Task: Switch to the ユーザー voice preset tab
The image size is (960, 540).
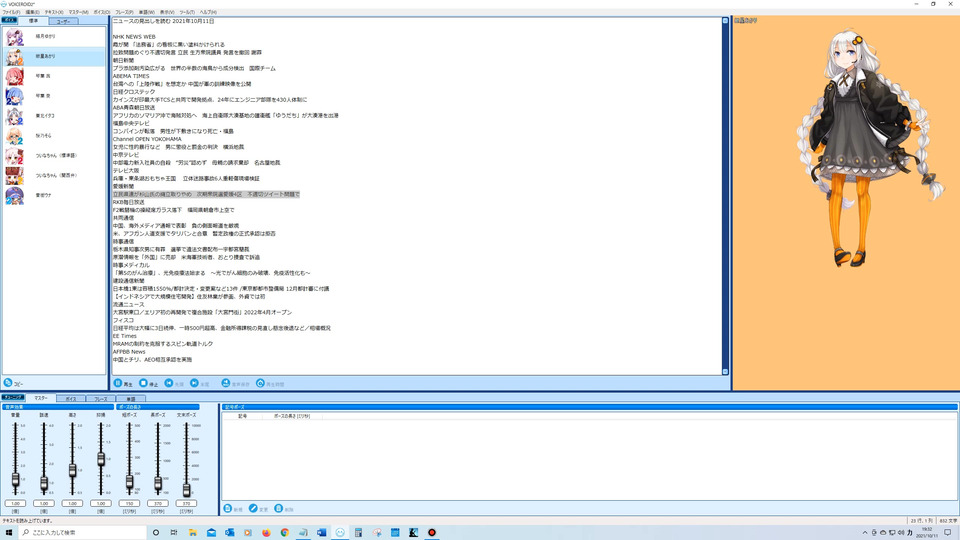Action: click(x=63, y=21)
